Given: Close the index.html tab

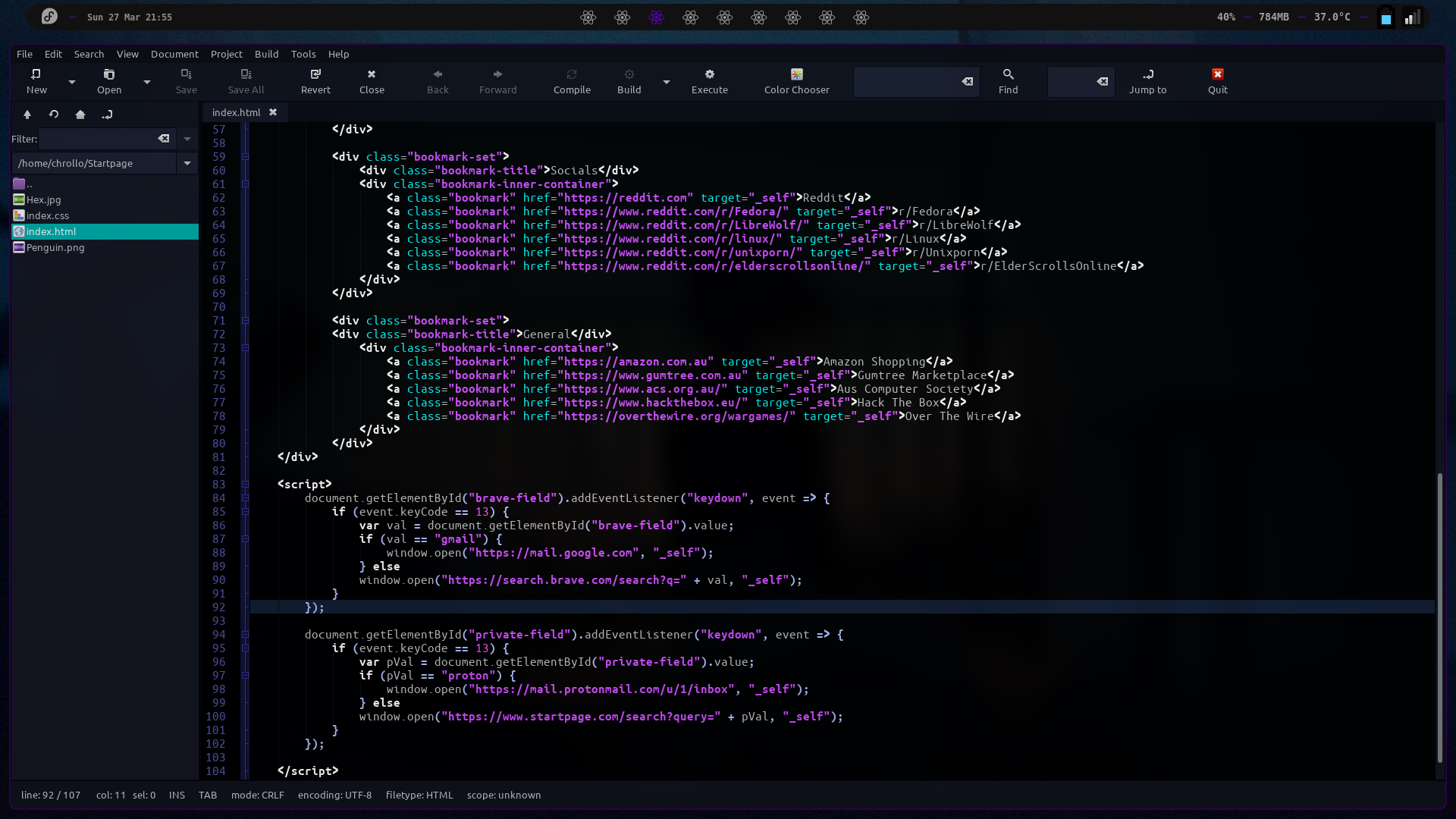Looking at the screenshot, I should 273,112.
